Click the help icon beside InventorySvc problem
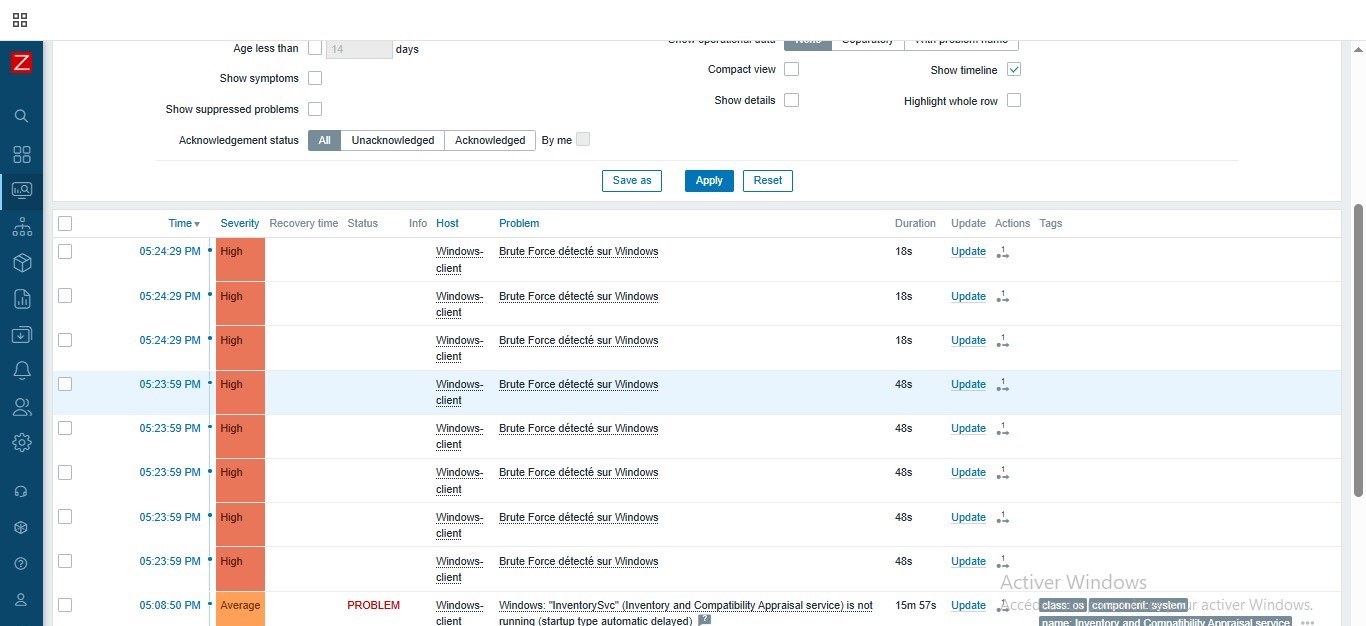Viewport: 1366px width, 626px height. click(x=704, y=620)
